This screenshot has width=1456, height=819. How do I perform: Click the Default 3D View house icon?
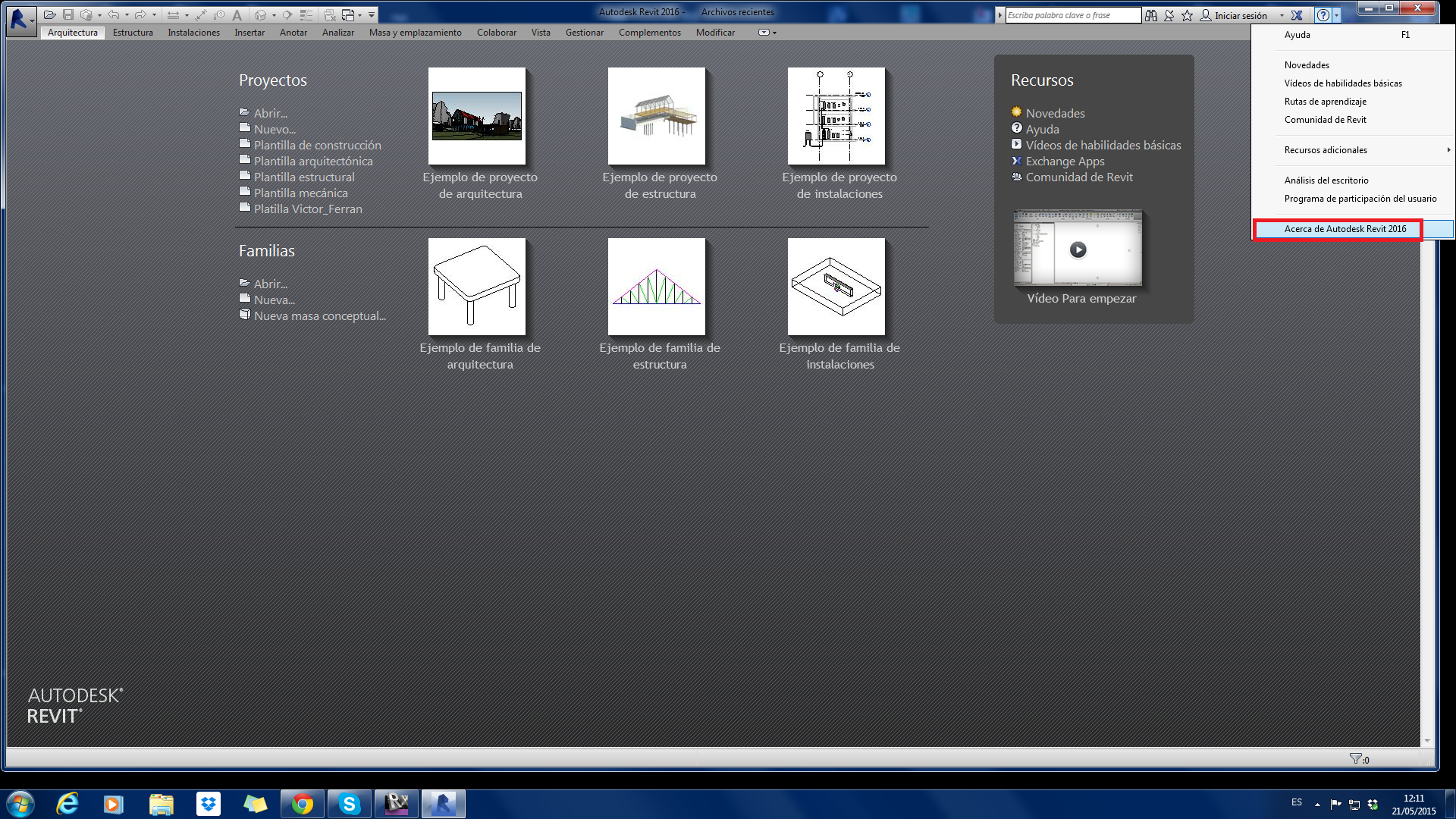[261, 14]
